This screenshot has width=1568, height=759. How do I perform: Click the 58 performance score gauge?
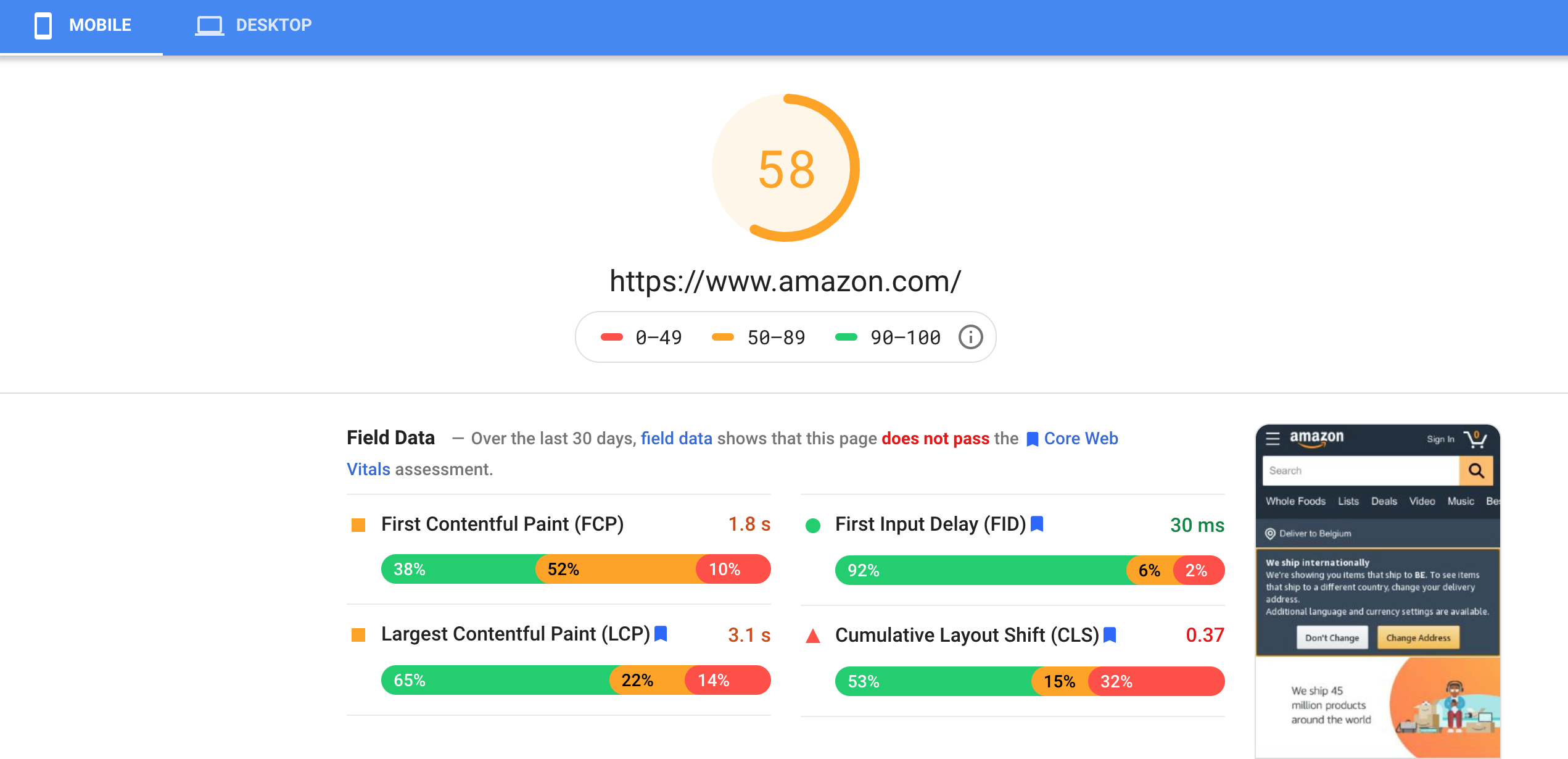click(x=785, y=168)
